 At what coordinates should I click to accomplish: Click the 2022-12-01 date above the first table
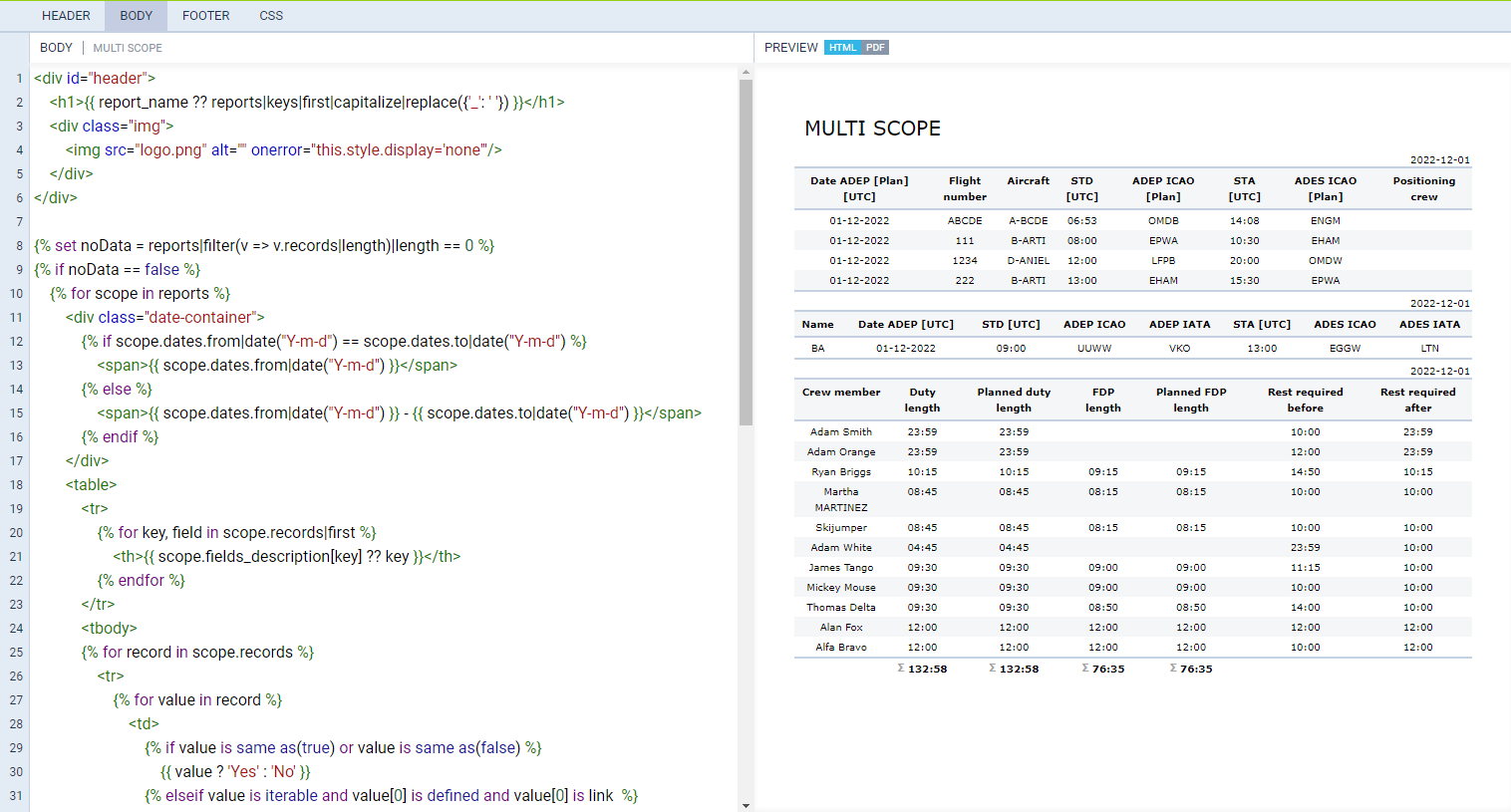pyautogui.click(x=1440, y=160)
